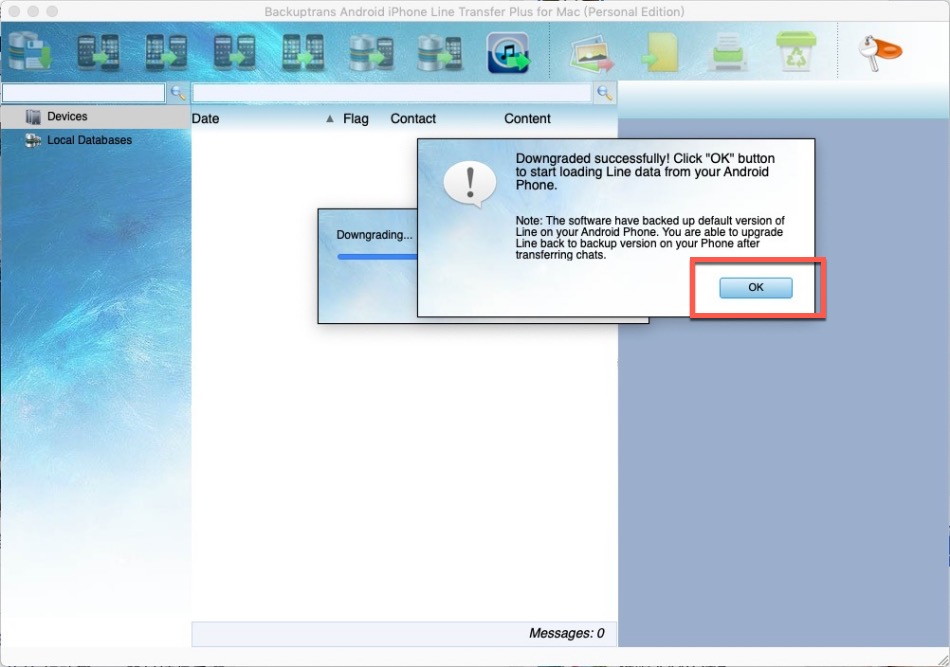This screenshot has height=667, width=950.
Task: Click the printer toolbar icon
Action: [728, 52]
